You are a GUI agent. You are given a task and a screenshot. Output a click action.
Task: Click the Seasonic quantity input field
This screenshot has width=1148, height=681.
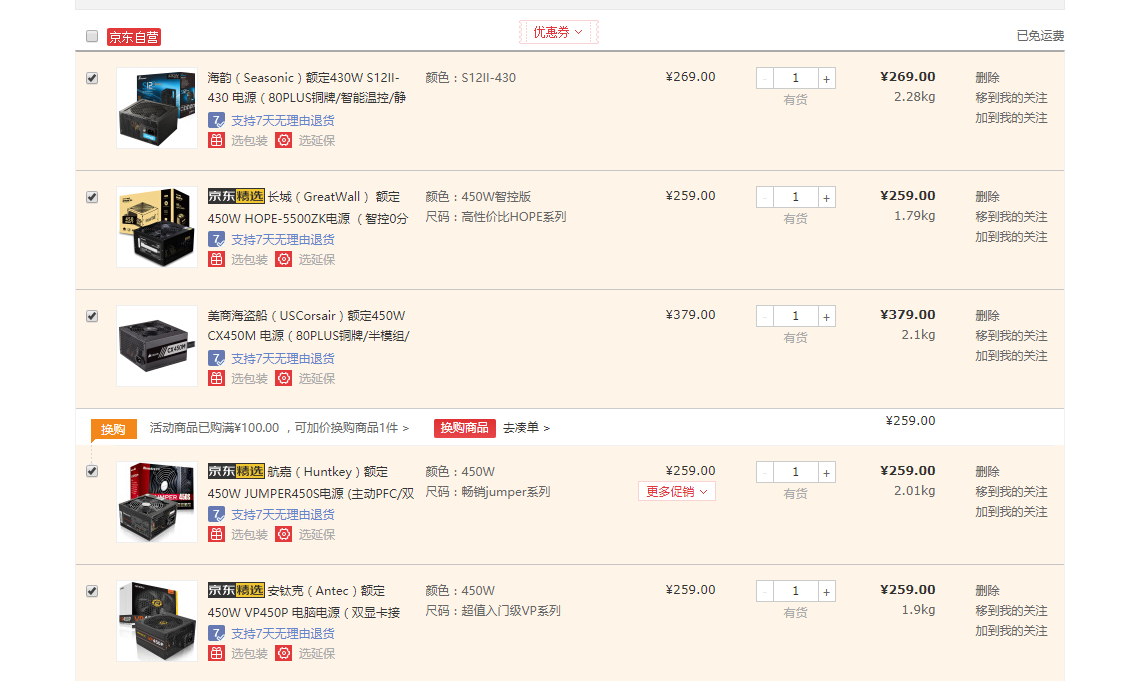click(x=796, y=78)
